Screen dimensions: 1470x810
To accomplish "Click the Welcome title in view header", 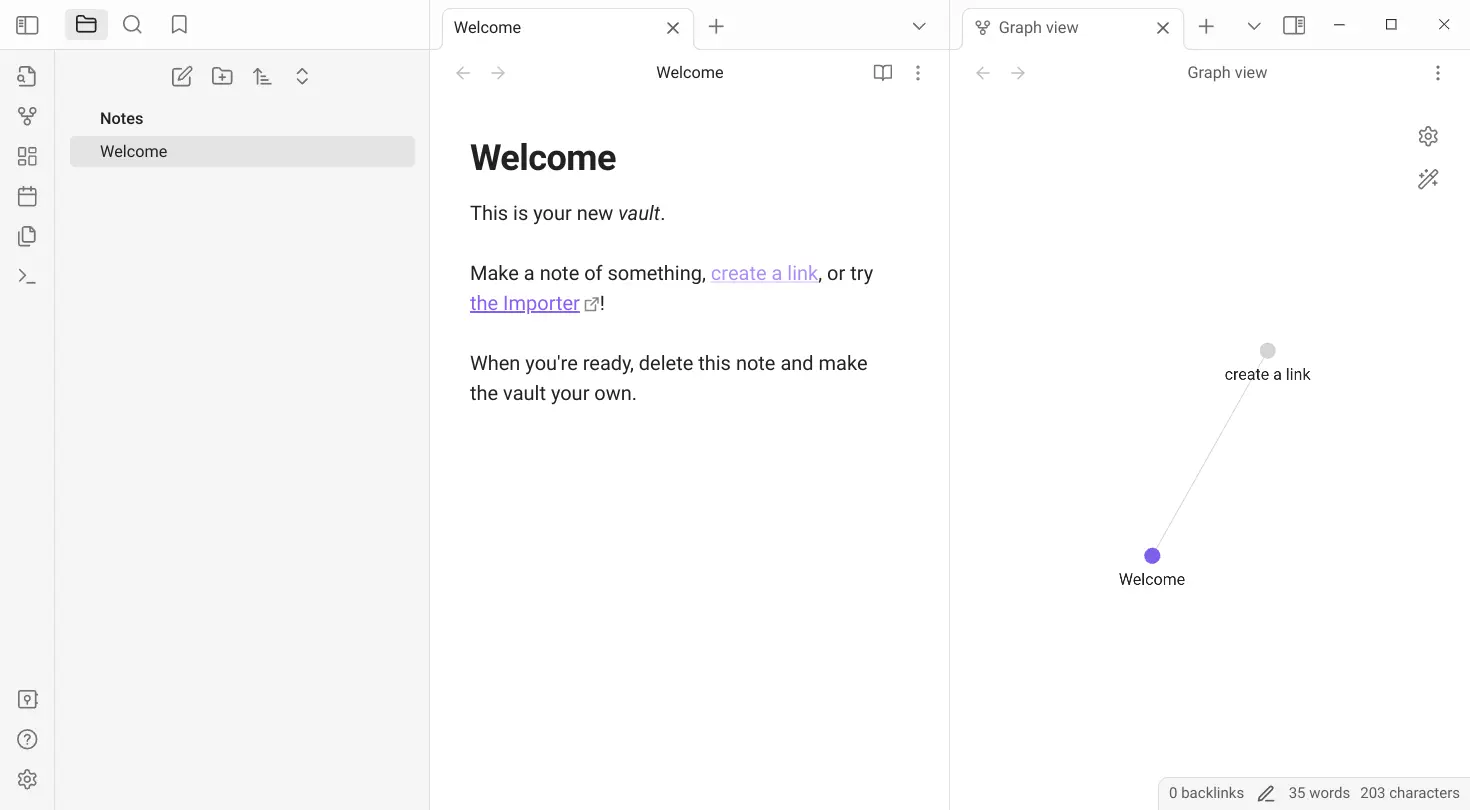I will pyautogui.click(x=690, y=73).
